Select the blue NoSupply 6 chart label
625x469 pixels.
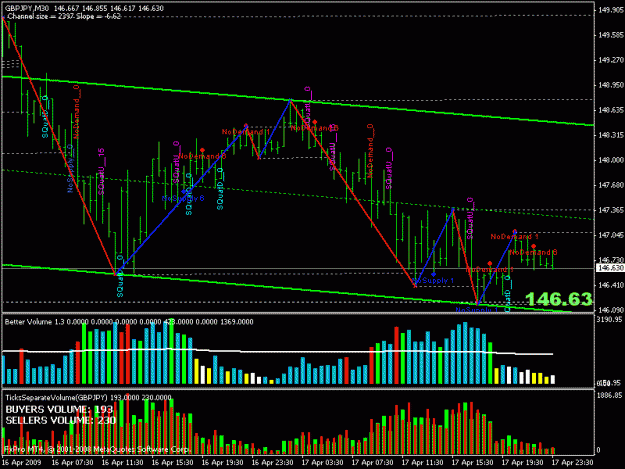(x=183, y=198)
